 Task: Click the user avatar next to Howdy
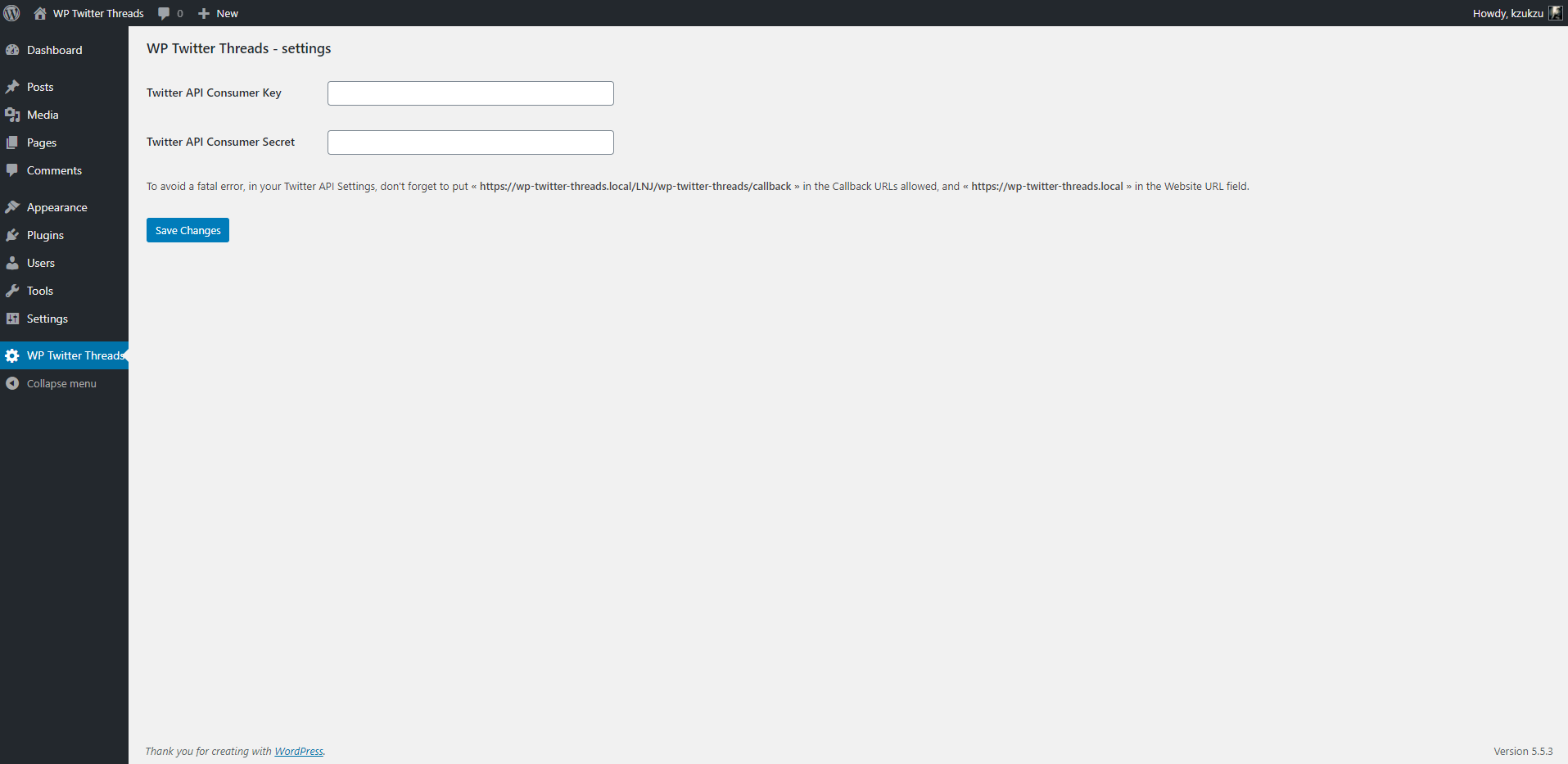[x=1556, y=13]
